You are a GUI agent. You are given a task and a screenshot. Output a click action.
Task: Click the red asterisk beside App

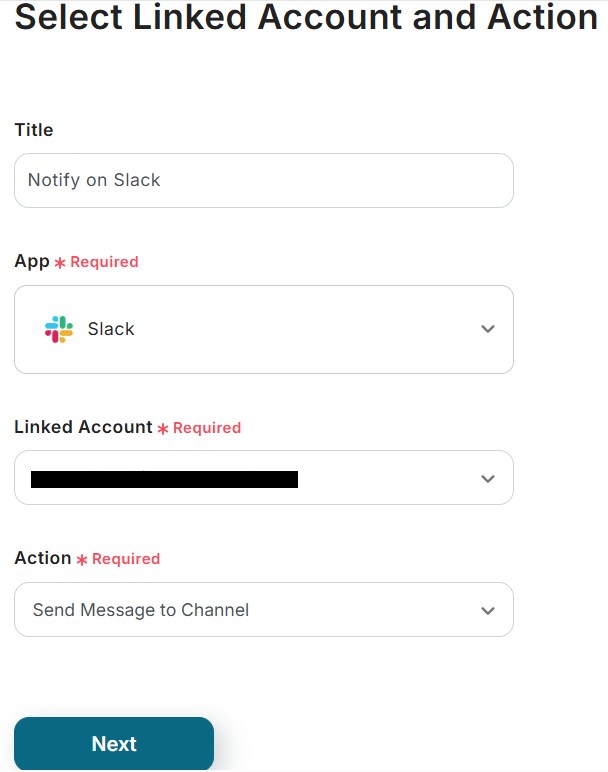[60, 262]
